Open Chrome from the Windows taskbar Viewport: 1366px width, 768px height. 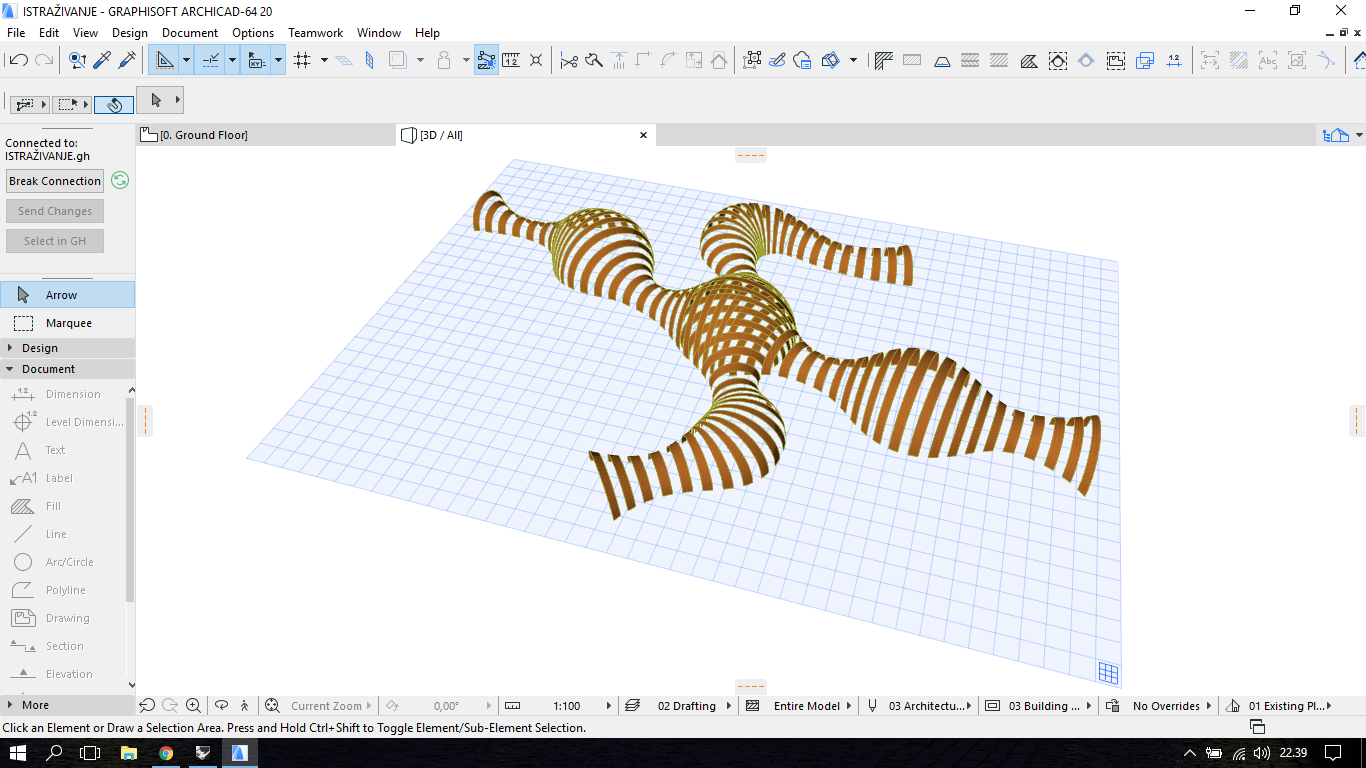[166, 753]
